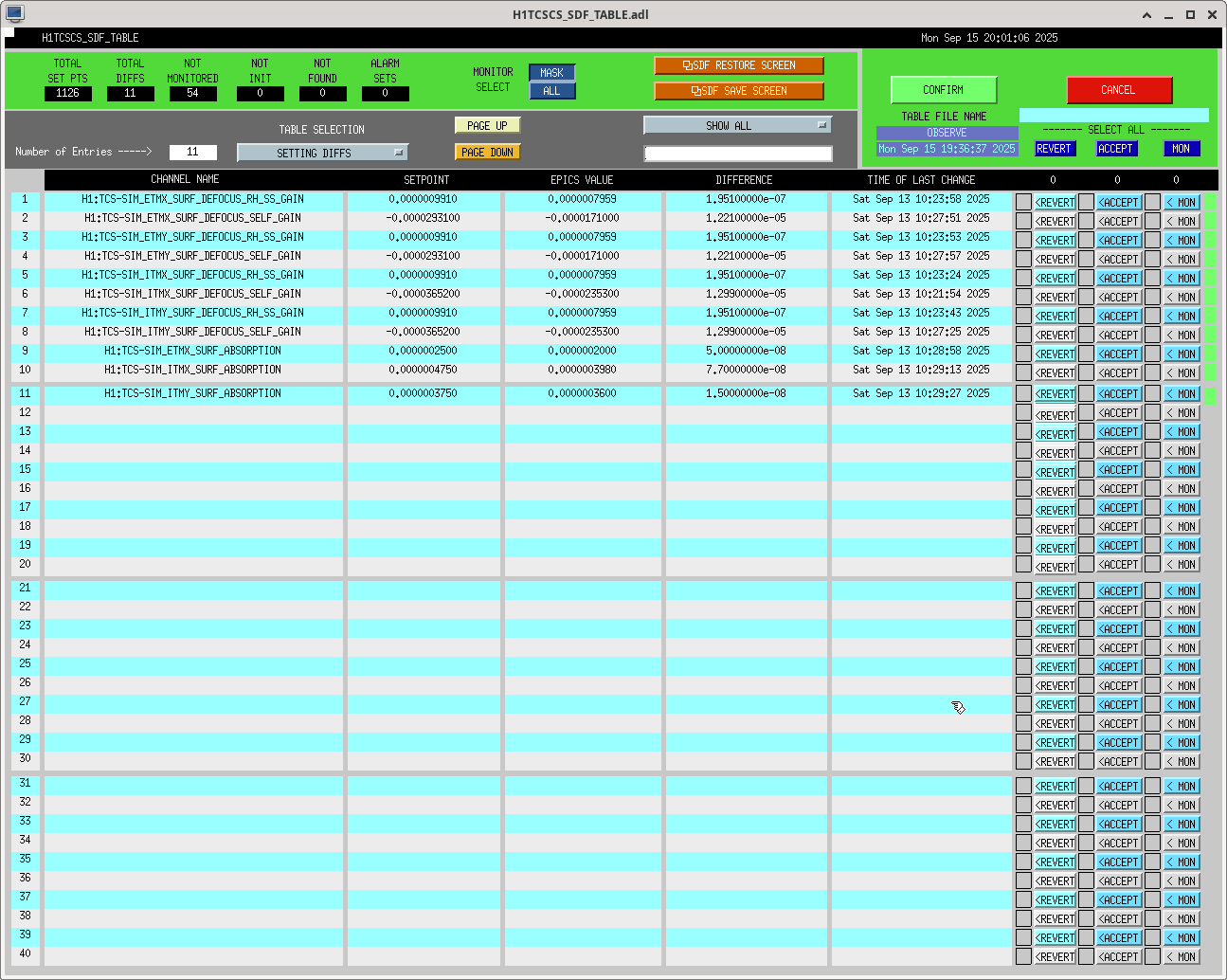Tick the accept checkbox on row 7

click(1086, 316)
